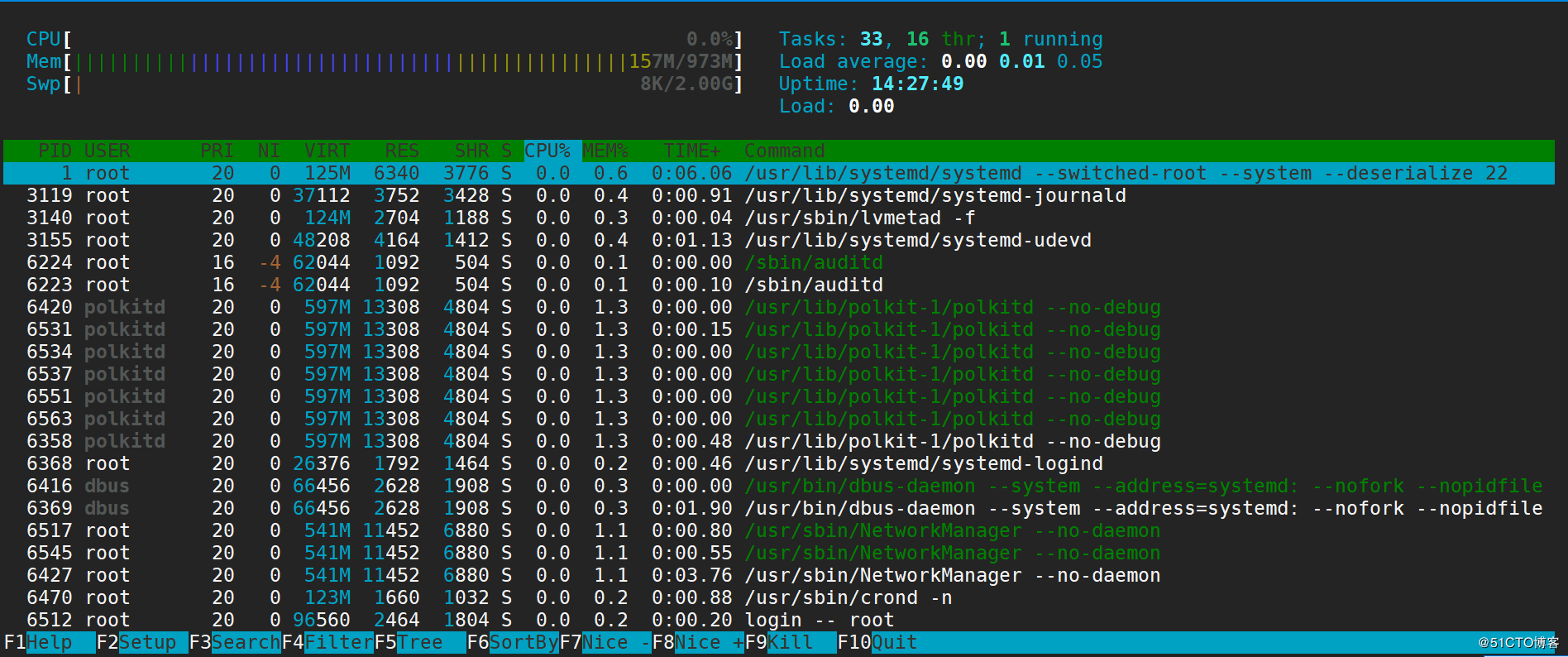Select NetworkManager thread PID 6545
The image size is (1568, 657).
click(x=779, y=553)
